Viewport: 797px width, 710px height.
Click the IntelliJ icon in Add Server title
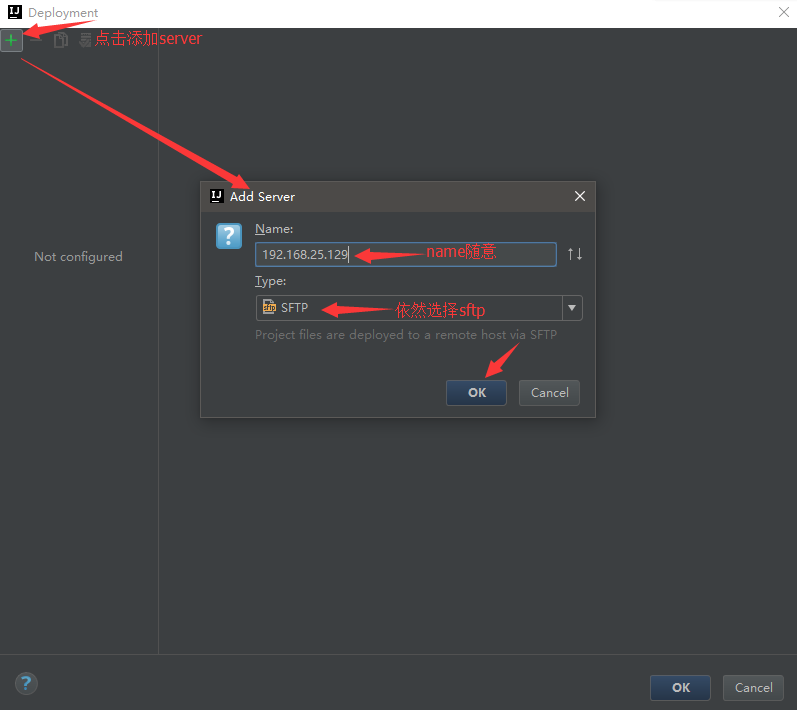pos(217,196)
